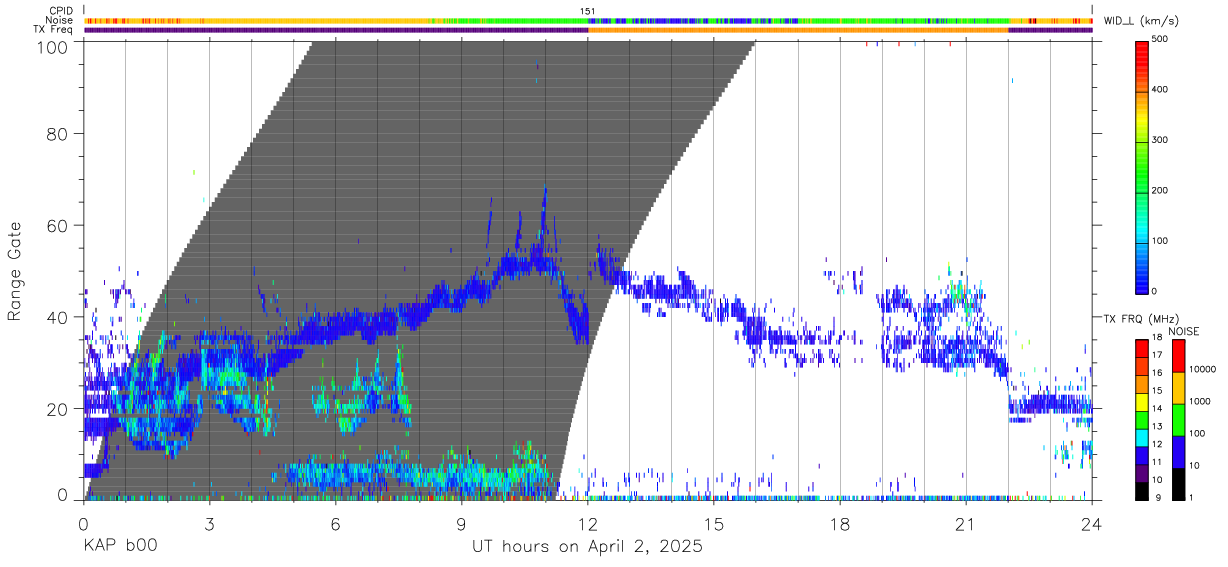The image size is (1228, 567).
Task: Click the 'Noise' row label at top left
Action: 59,20
